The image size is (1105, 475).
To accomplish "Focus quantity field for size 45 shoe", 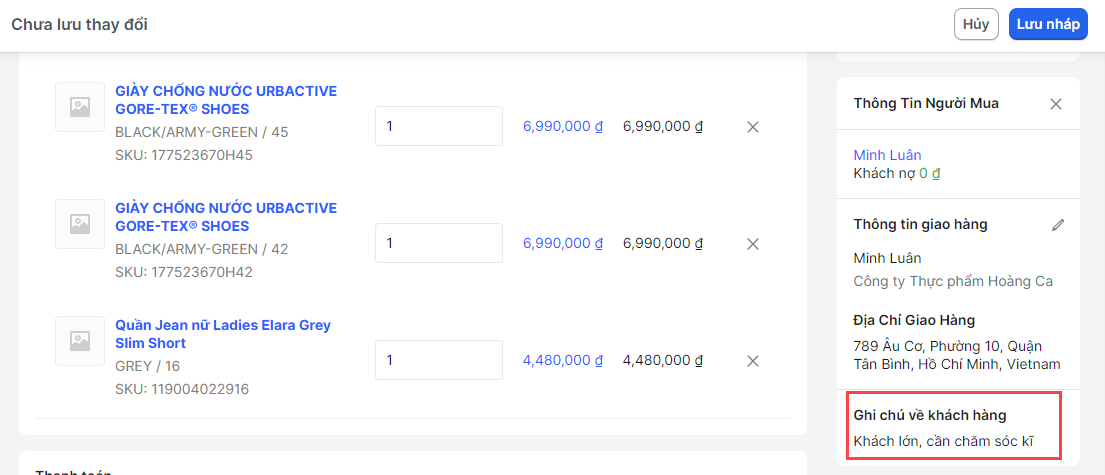I will coord(438,127).
